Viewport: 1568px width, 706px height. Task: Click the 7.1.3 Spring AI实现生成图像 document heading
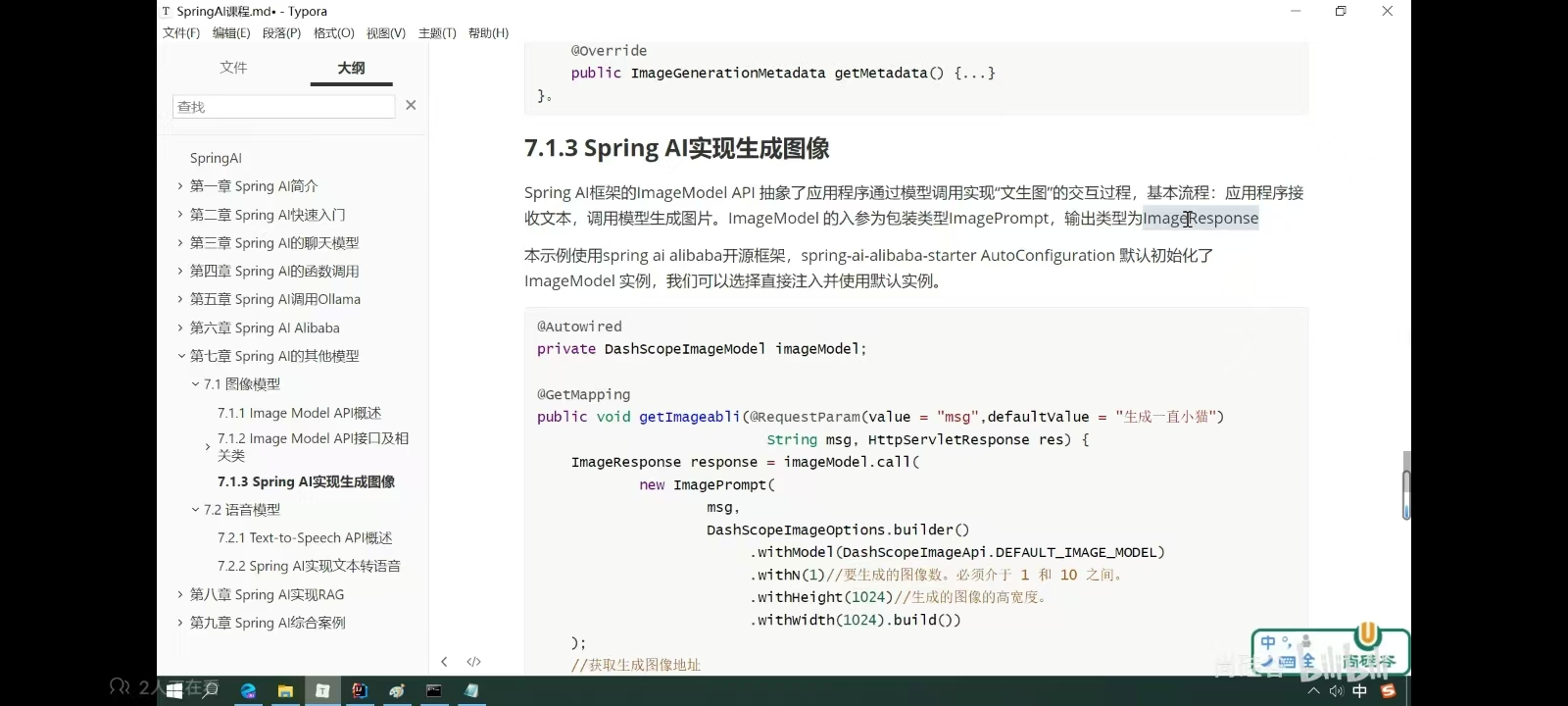click(677, 148)
